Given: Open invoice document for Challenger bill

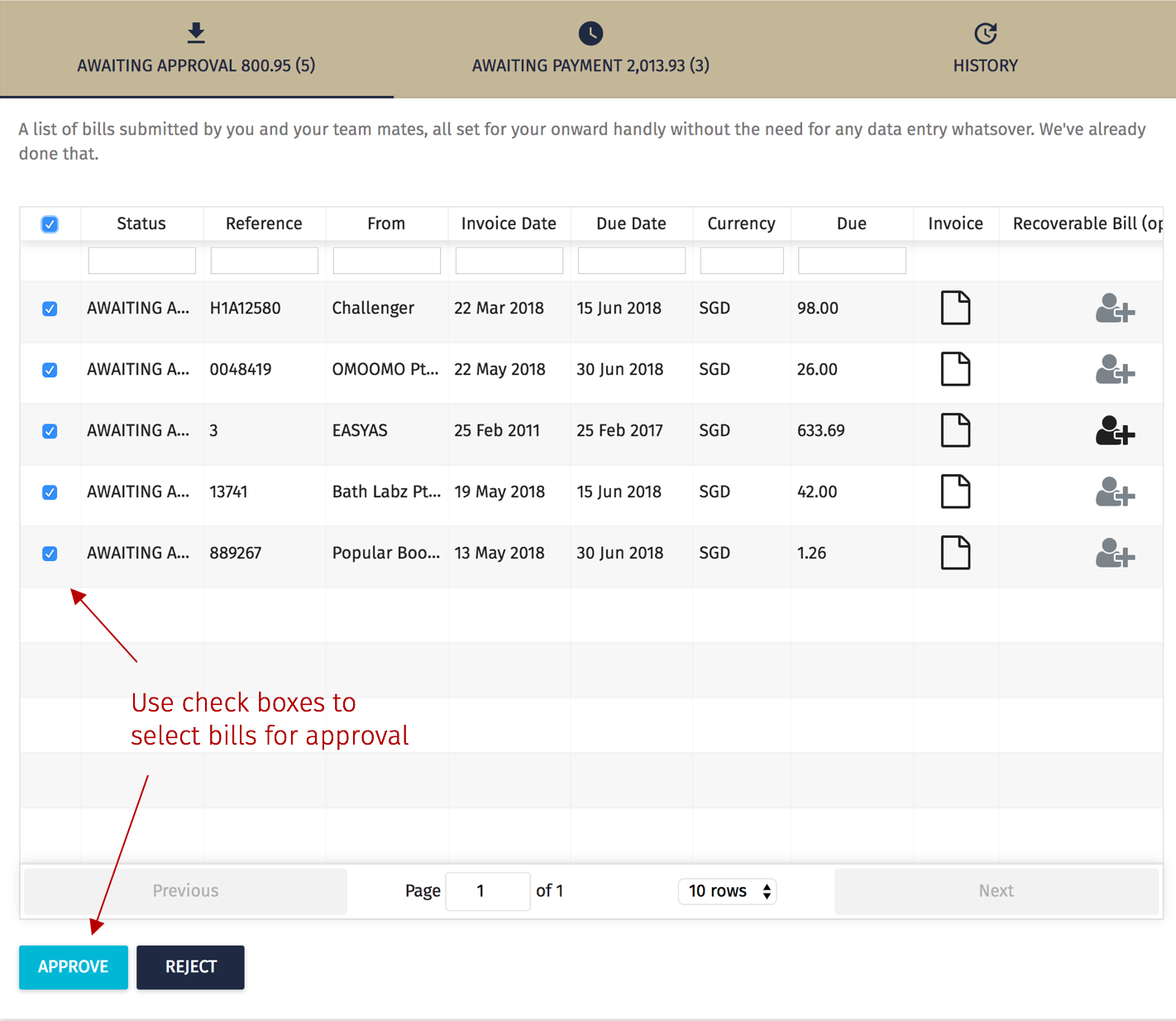Looking at the screenshot, I should click(955, 308).
